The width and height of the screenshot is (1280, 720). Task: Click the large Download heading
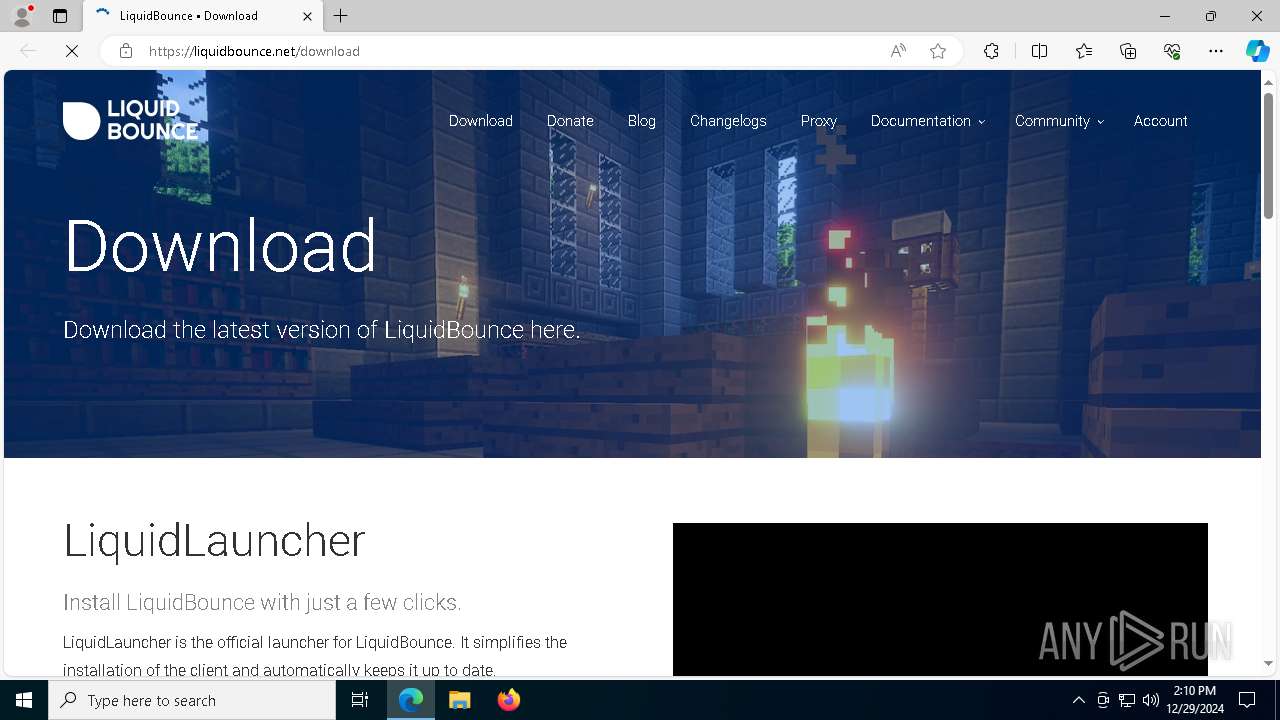[220, 245]
